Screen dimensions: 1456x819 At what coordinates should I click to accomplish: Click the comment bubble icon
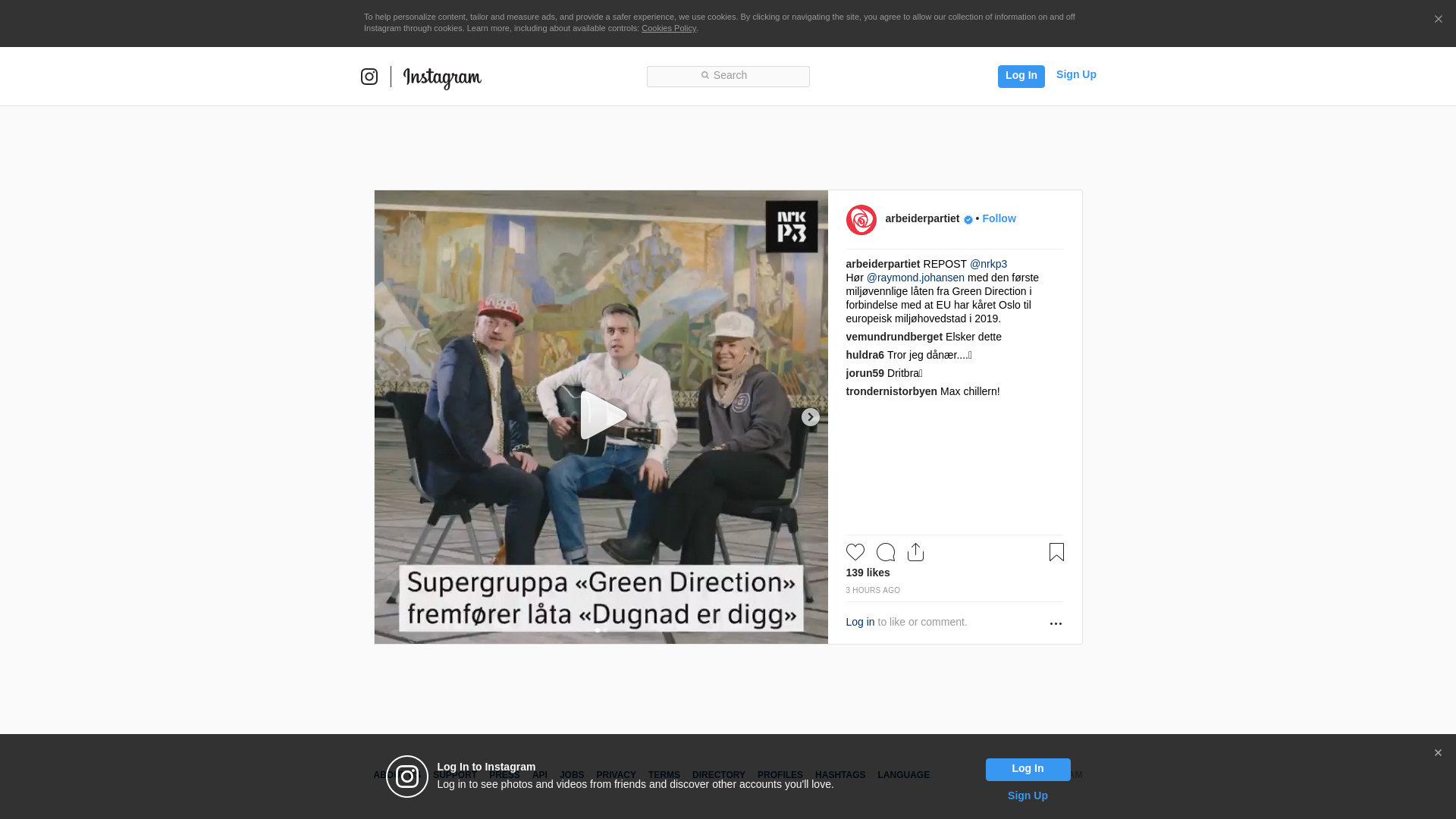[886, 552]
